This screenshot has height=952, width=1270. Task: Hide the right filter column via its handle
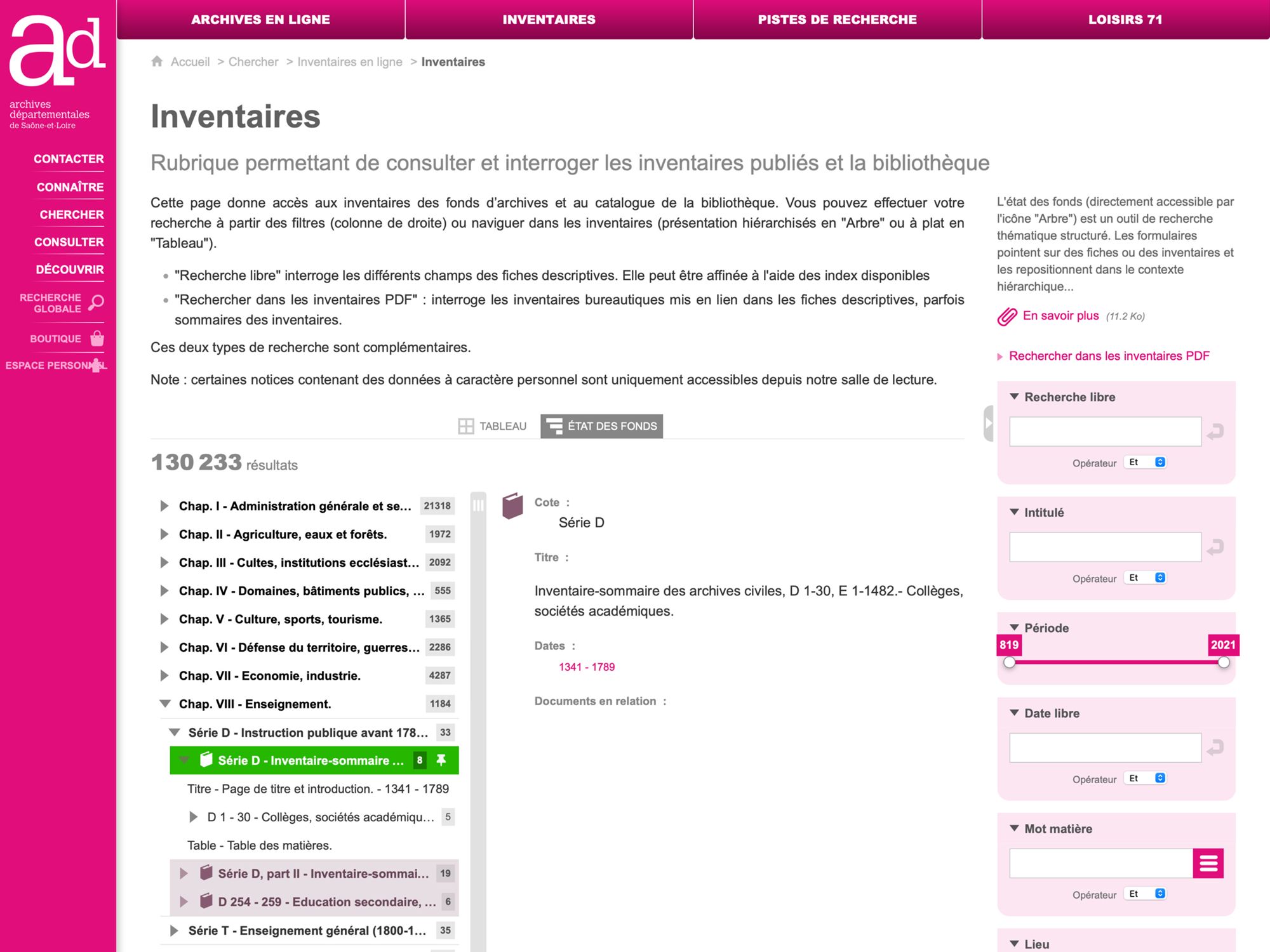pos(988,423)
